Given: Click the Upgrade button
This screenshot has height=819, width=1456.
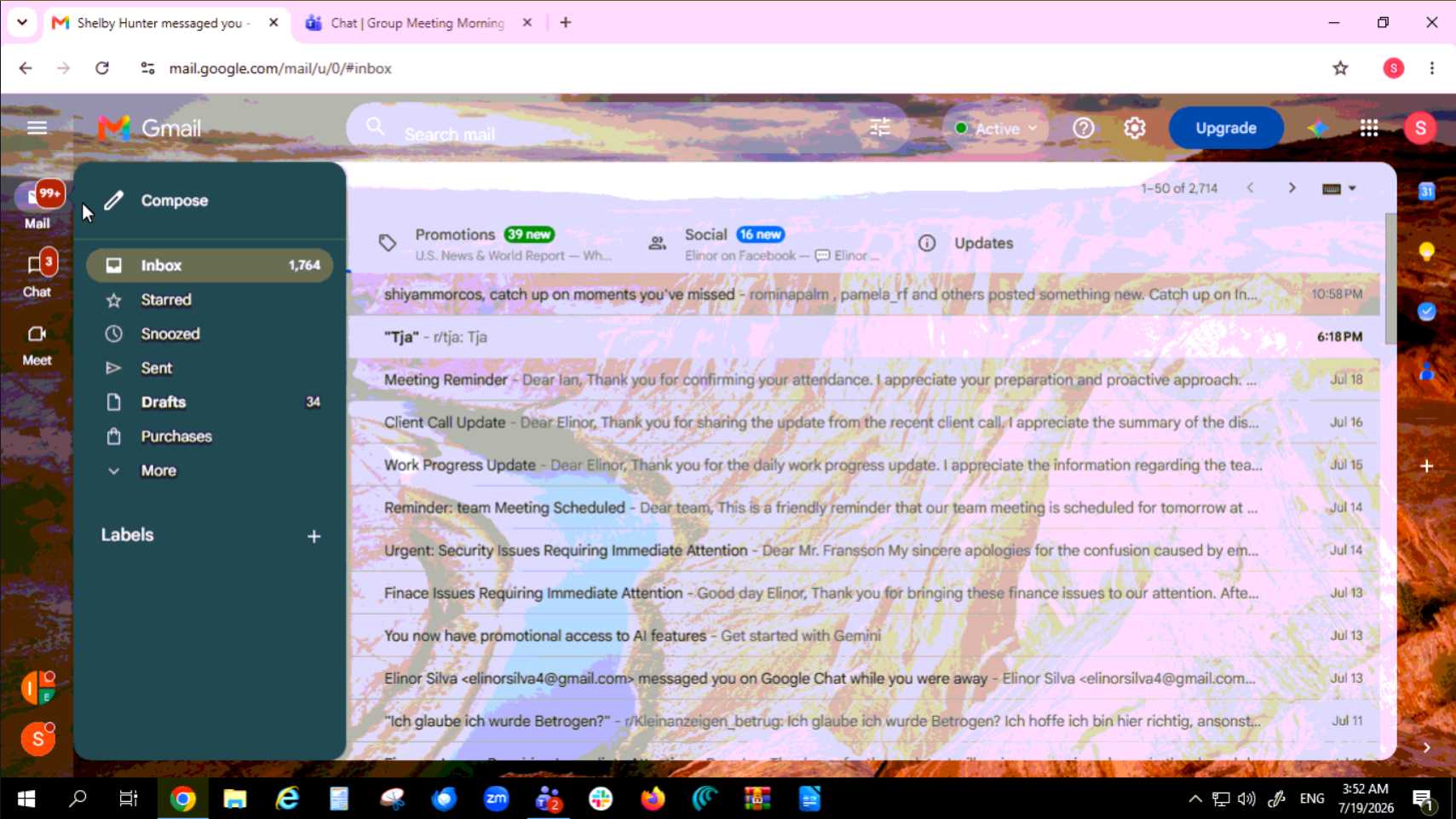Looking at the screenshot, I should (x=1225, y=128).
